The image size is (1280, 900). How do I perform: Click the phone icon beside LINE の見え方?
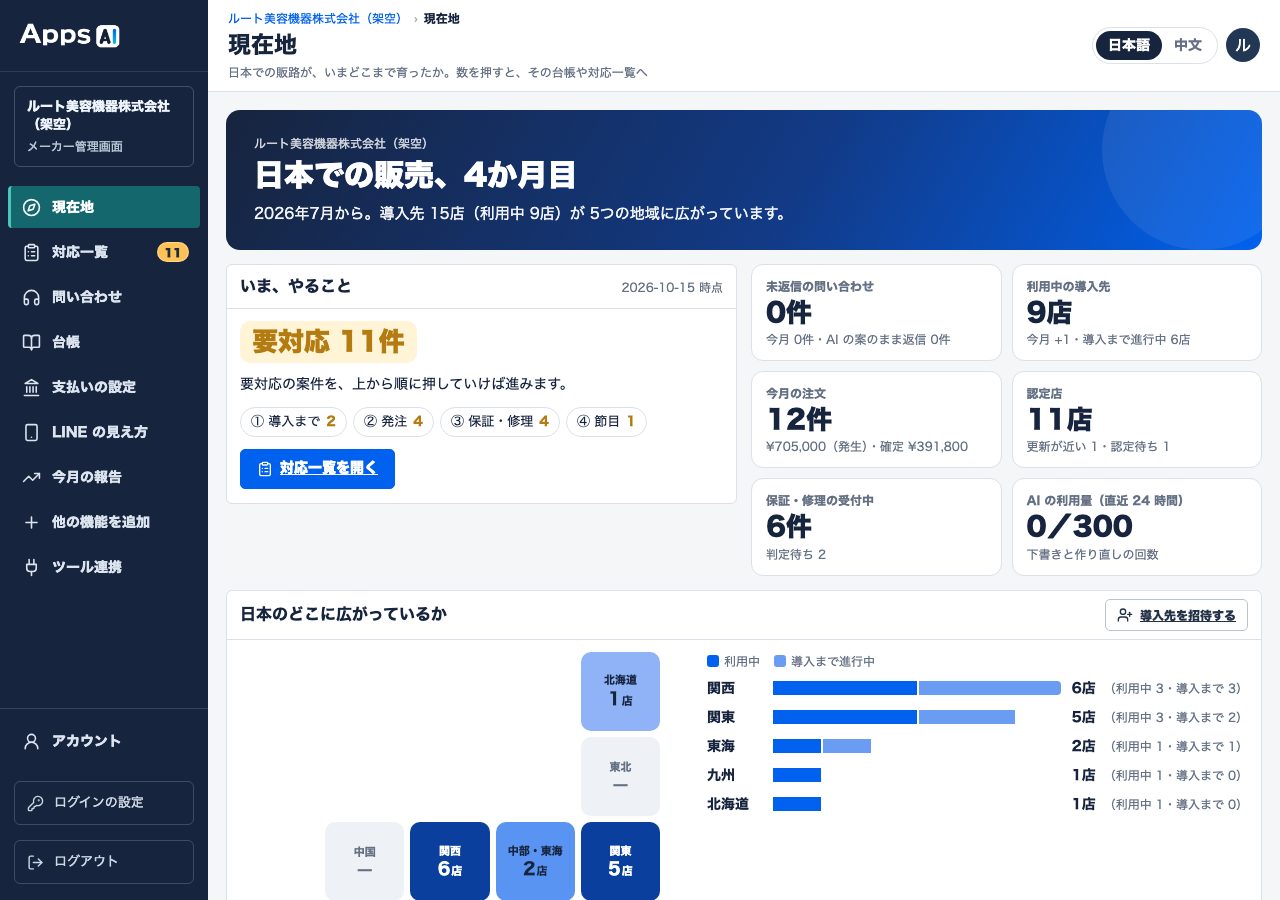pyautogui.click(x=31, y=432)
